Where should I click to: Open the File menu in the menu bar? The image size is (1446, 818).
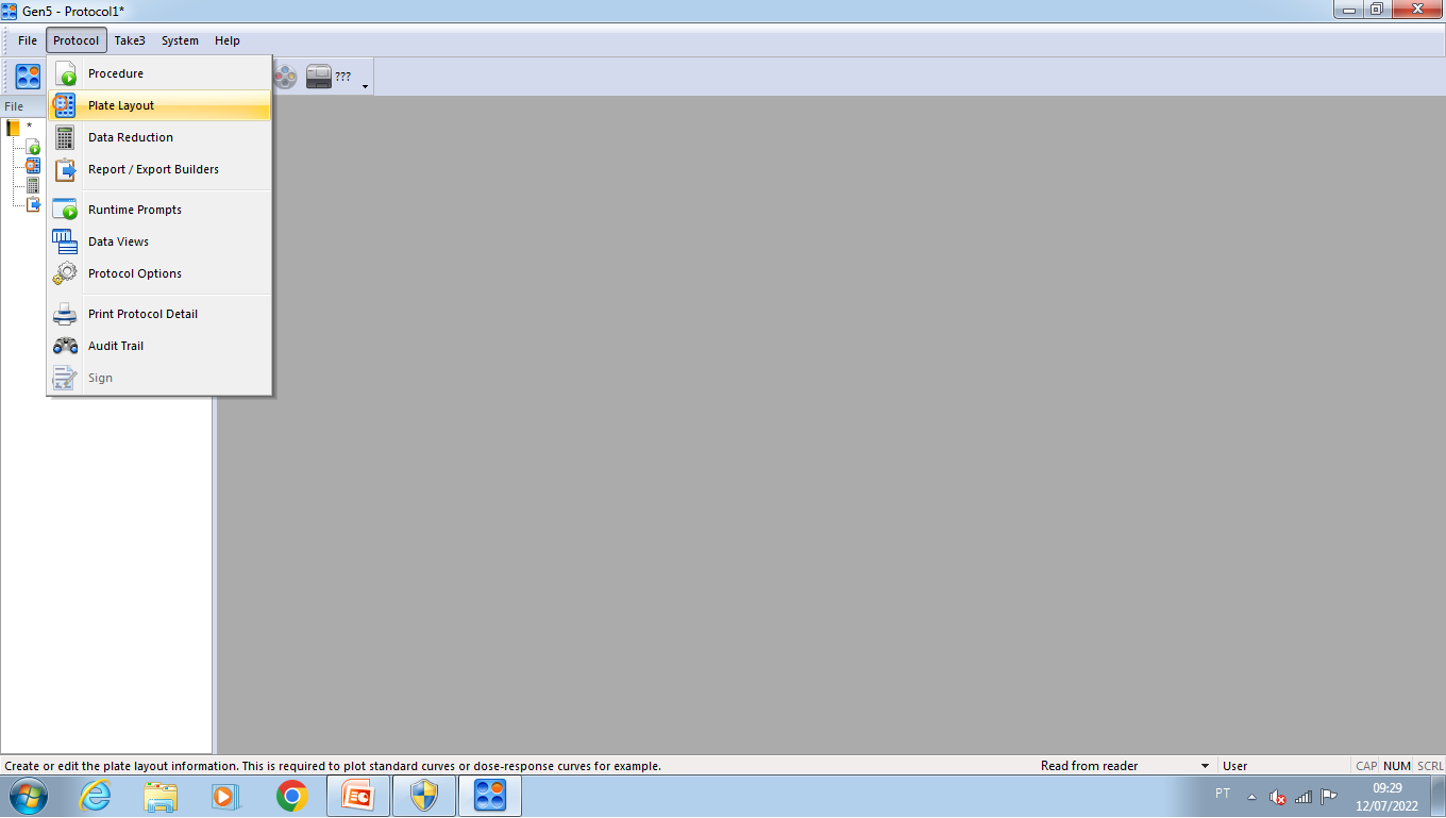(x=27, y=41)
